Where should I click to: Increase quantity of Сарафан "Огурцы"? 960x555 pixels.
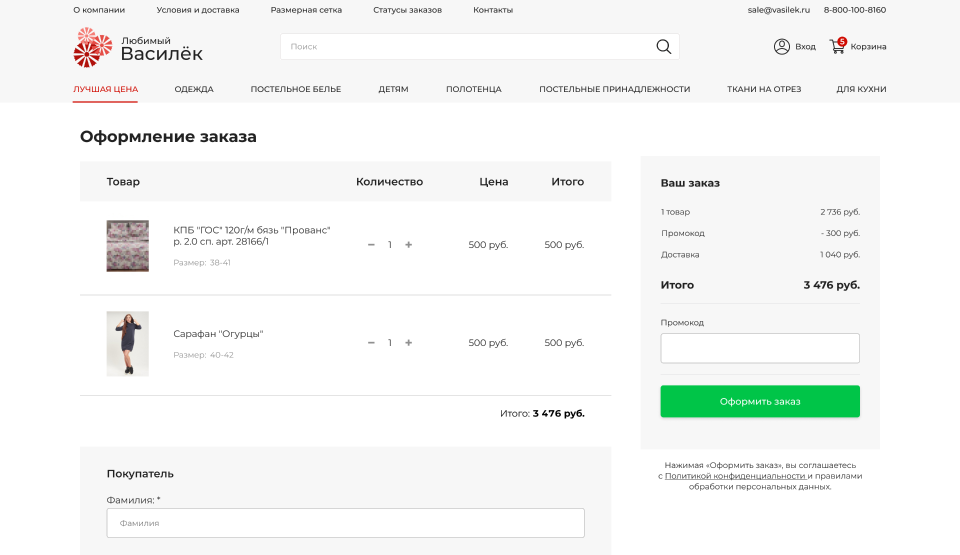408,343
